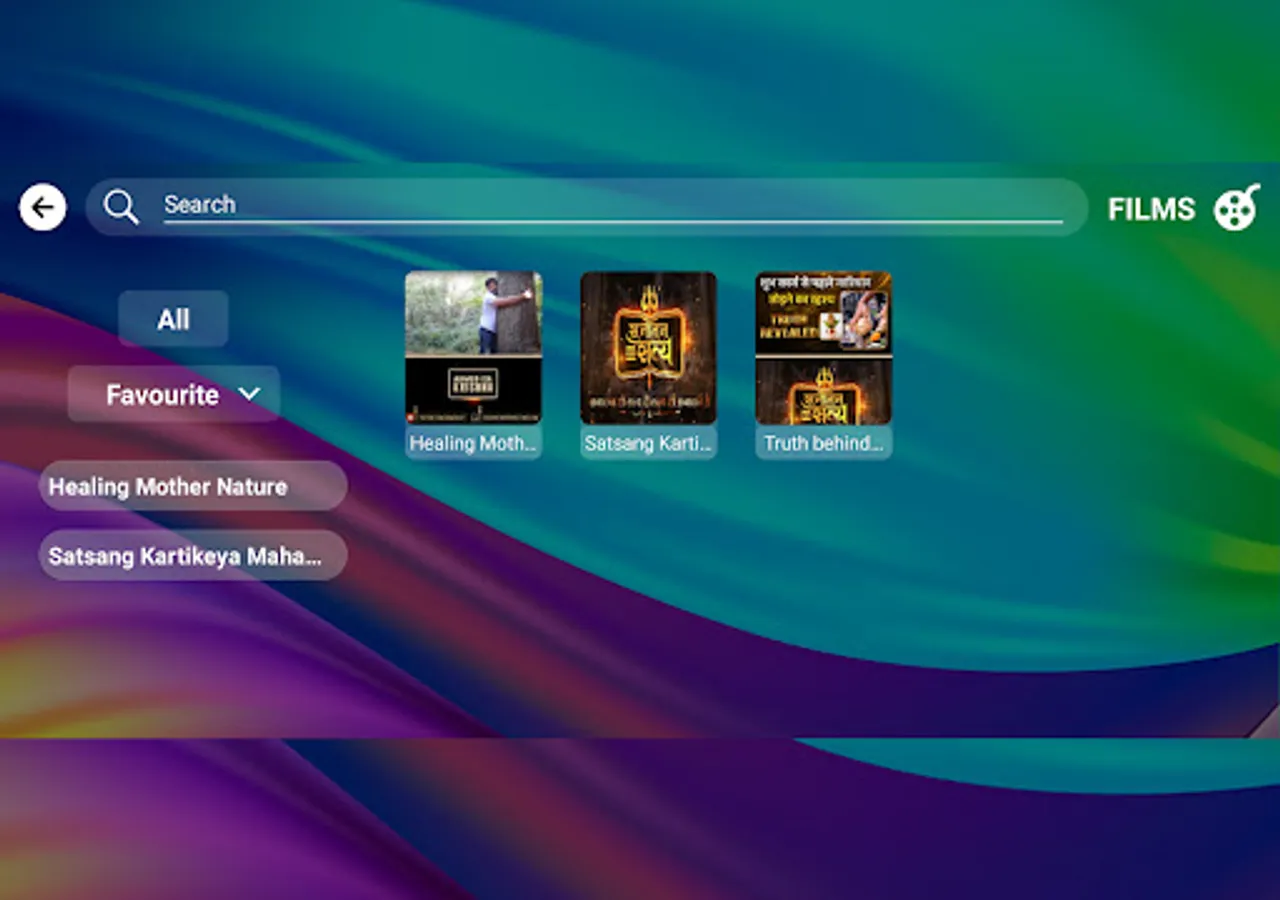Click the Favourite chevron arrow

[249, 394]
